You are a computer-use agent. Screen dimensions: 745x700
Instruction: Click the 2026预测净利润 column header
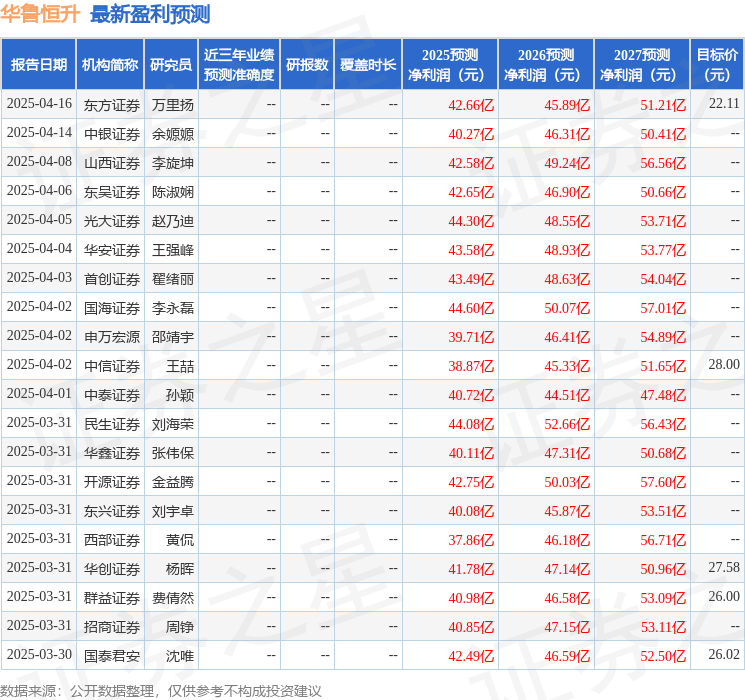point(546,64)
